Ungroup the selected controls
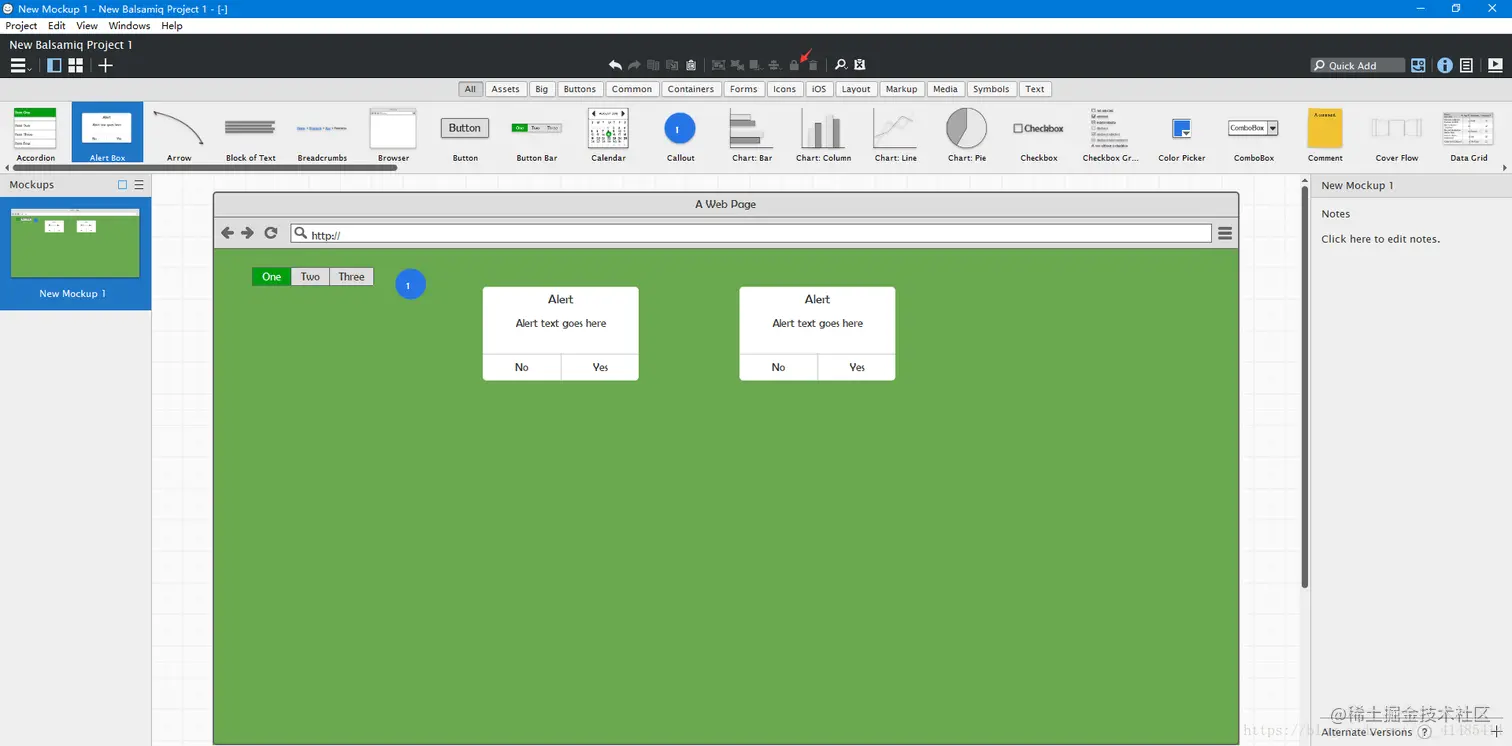The width and height of the screenshot is (1512, 746). pyautogui.click(x=737, y=65)
